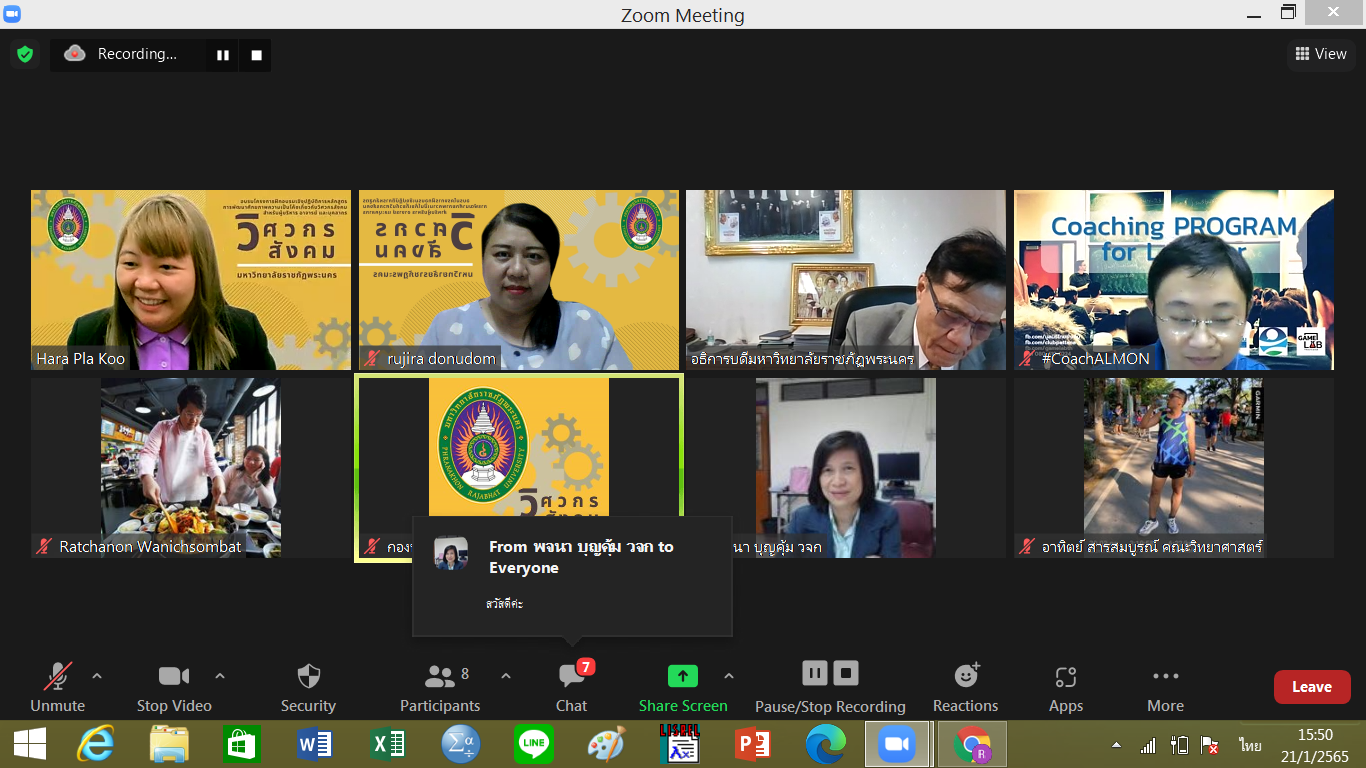Click the sender avatar in chat notification
This screenshot has height=768, width=1366.
point(451,553)
